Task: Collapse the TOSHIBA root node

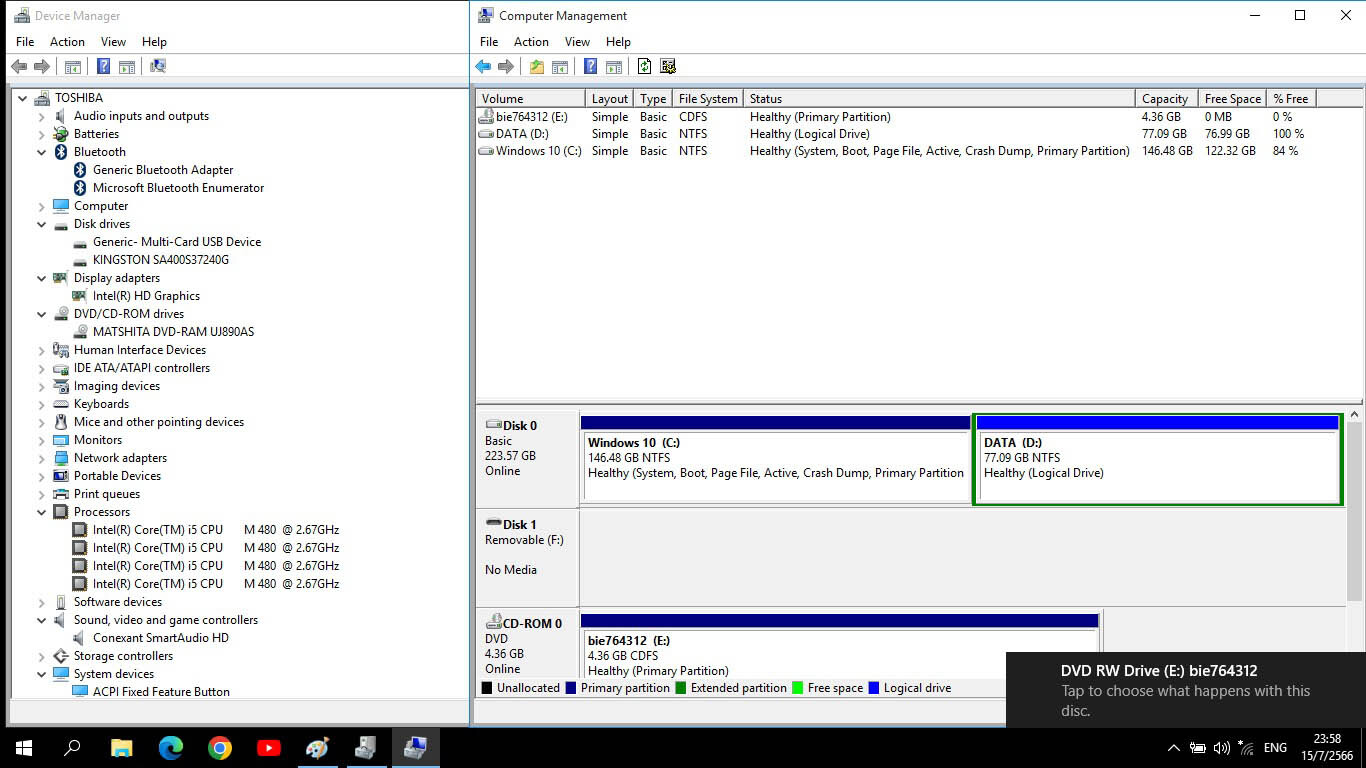Action: click(x=23, y=98)
